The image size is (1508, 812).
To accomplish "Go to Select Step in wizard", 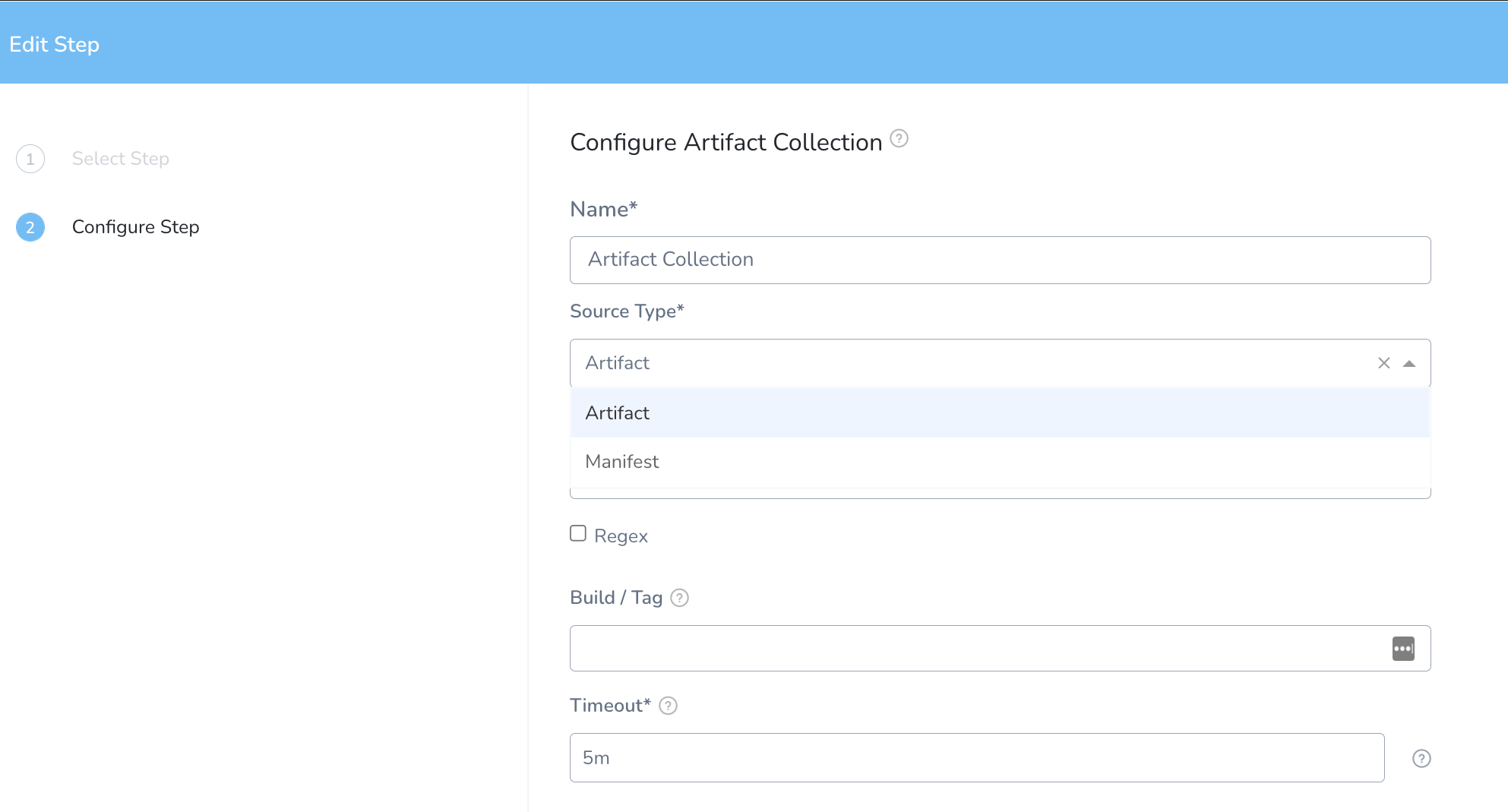I will 121,158.
